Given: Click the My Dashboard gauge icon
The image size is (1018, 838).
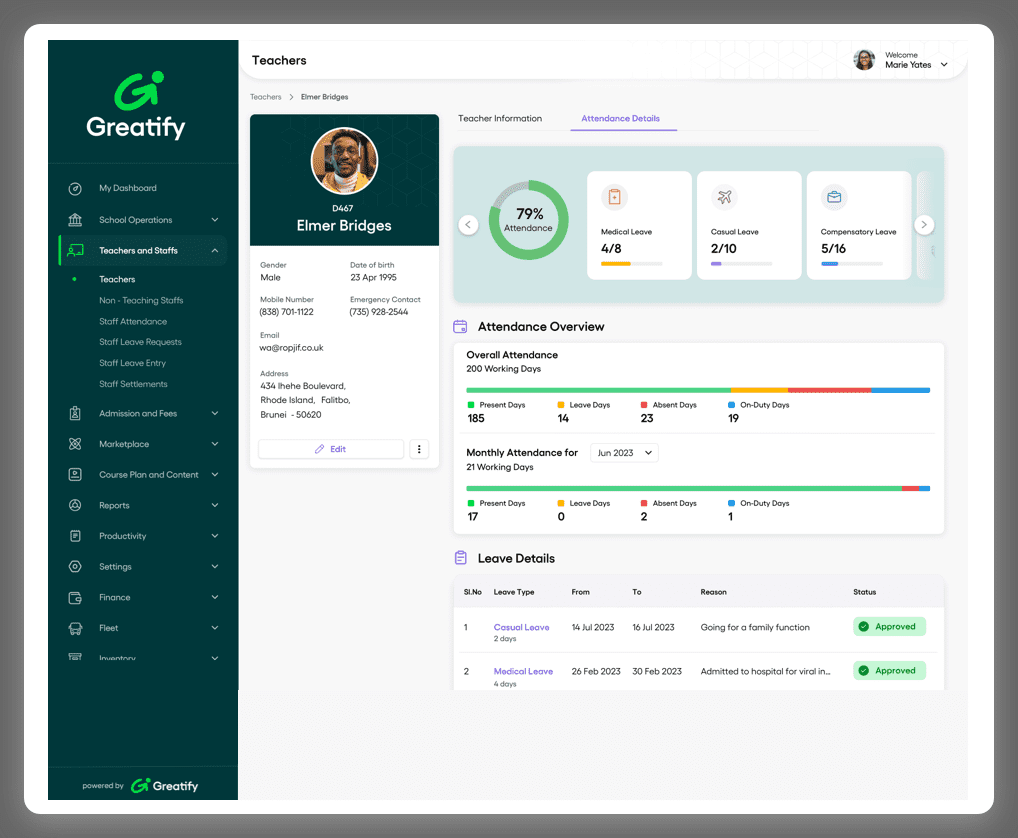Looking at the screenshot, I should click(75, 188).
